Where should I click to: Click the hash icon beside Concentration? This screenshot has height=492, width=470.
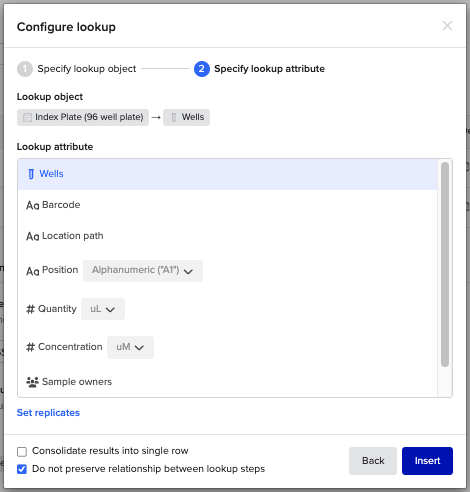(30, 347)
